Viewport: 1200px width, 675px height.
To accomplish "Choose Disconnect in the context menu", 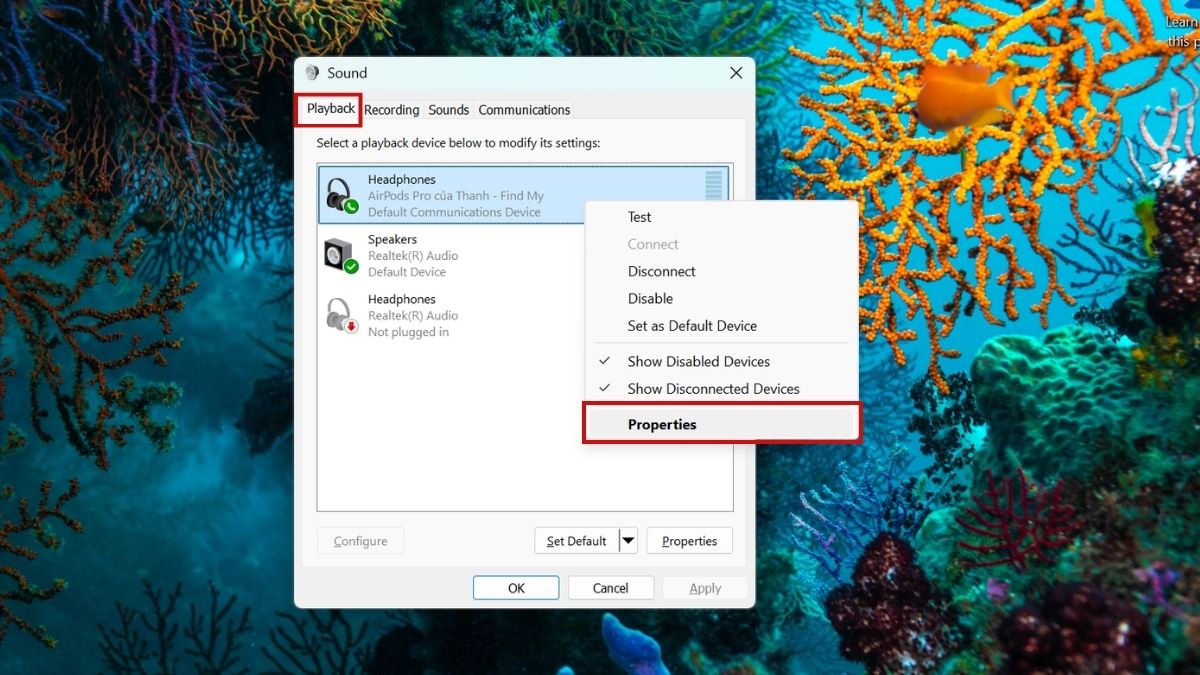I will pos(721,271).
